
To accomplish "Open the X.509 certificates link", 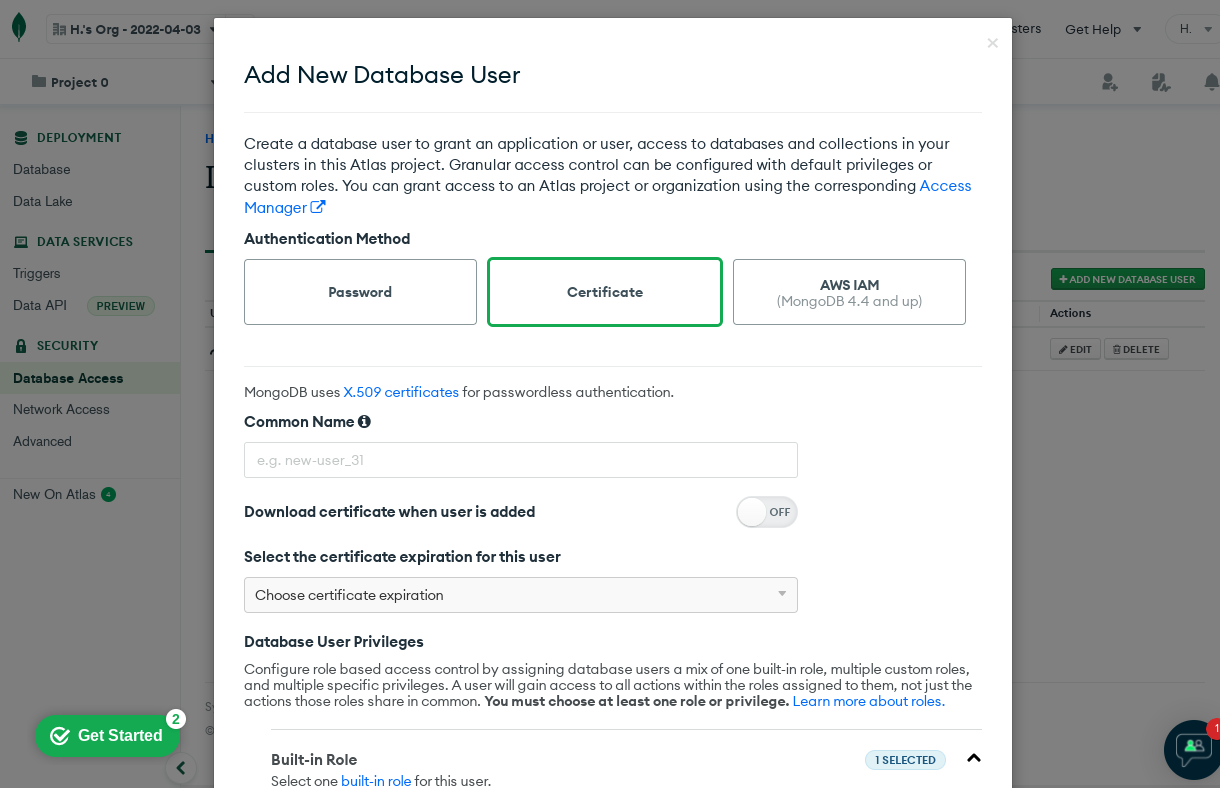I will click(401, 392).
